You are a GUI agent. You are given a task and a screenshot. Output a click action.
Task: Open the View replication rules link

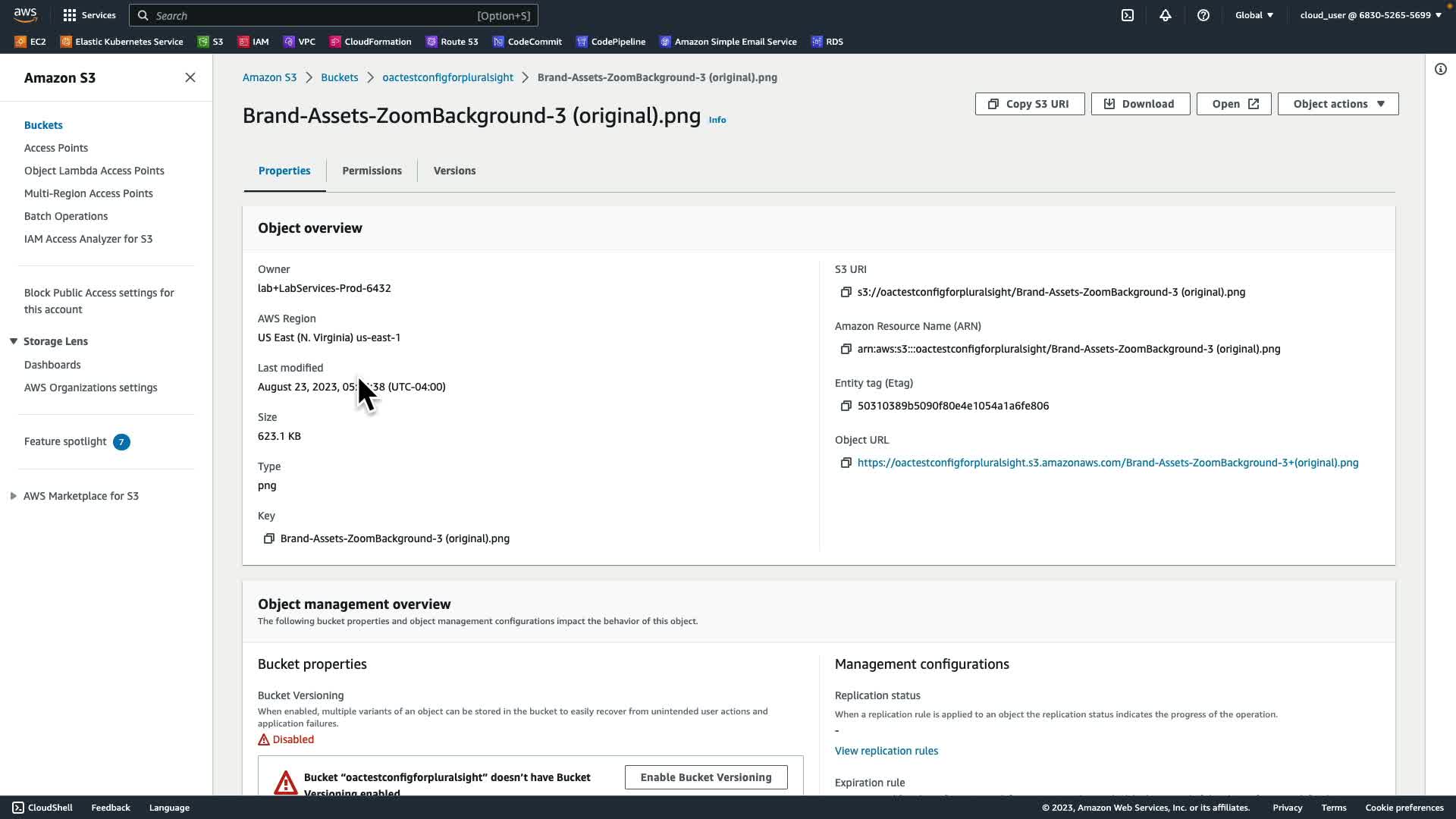[x=886, y=751]
